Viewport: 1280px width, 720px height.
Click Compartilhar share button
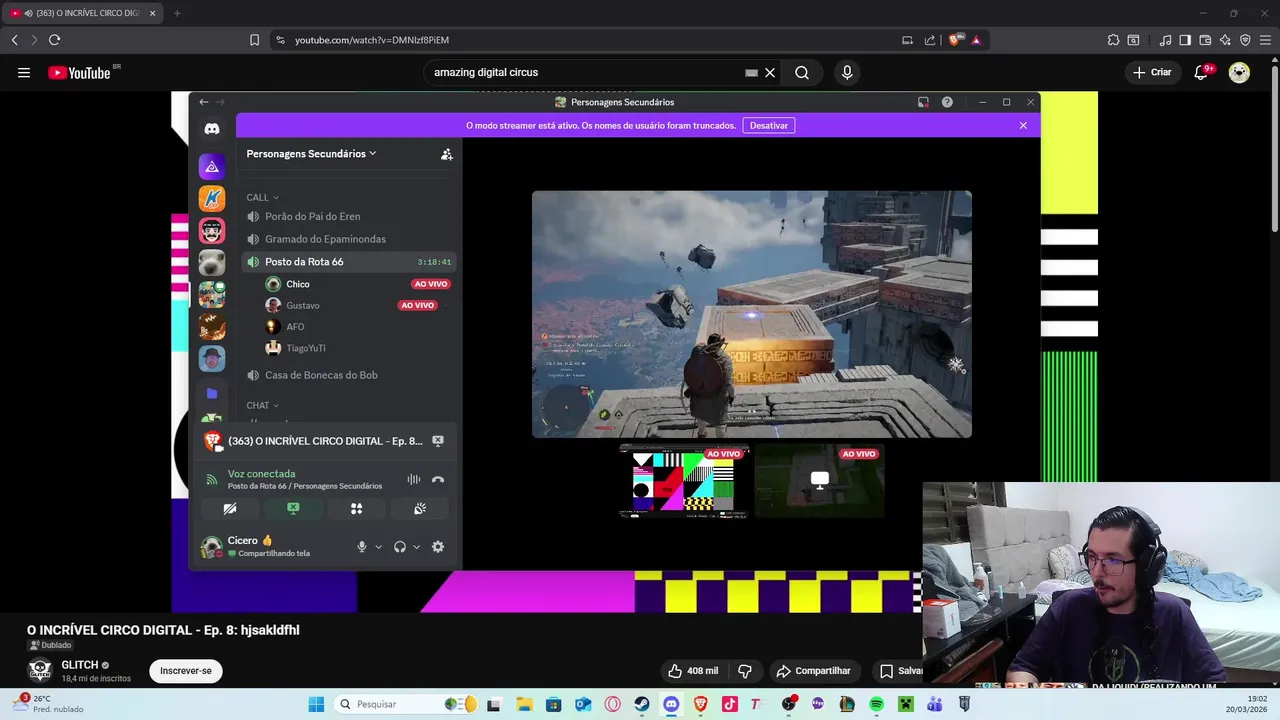pos(813,671)
